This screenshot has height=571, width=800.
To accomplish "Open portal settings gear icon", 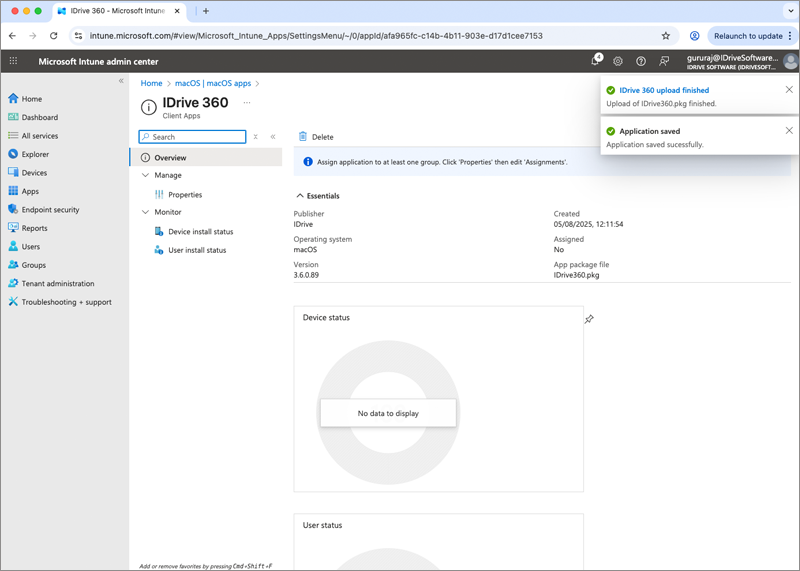I will (618, 61).
